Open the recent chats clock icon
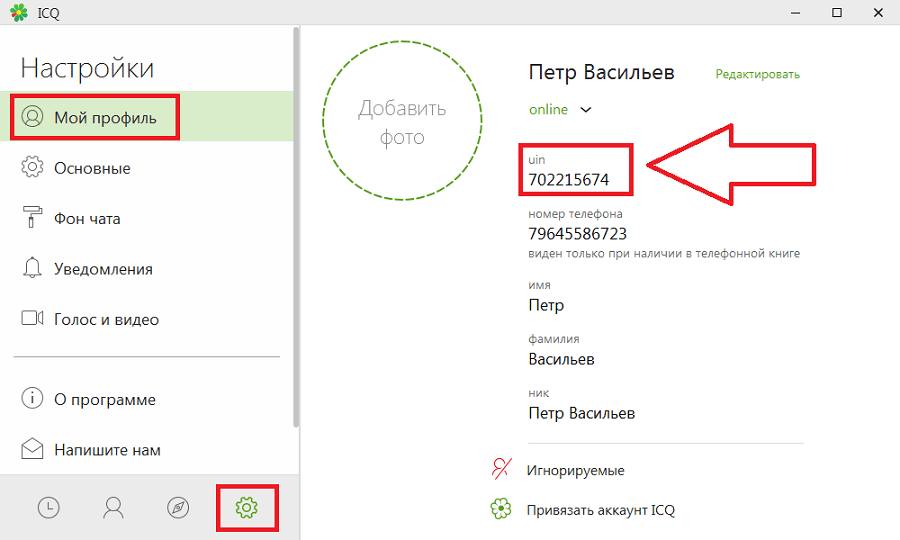Viewport: 900px width, 540px height. pos(49,508)
